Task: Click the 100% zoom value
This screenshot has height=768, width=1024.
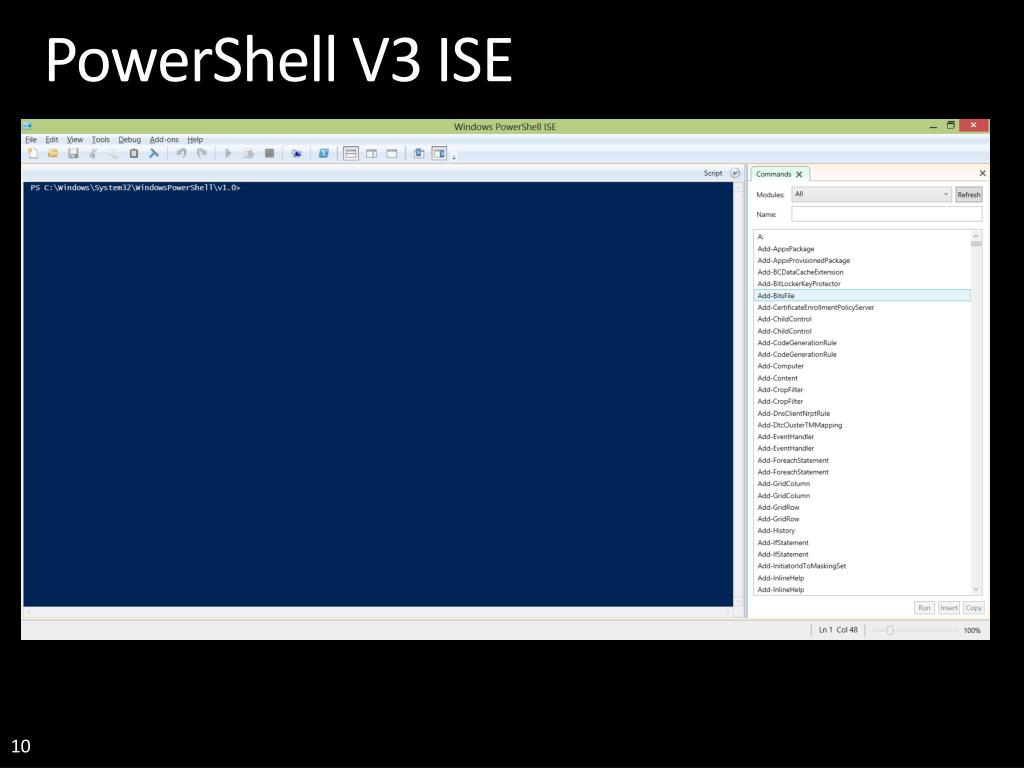Action: point(972,630)
